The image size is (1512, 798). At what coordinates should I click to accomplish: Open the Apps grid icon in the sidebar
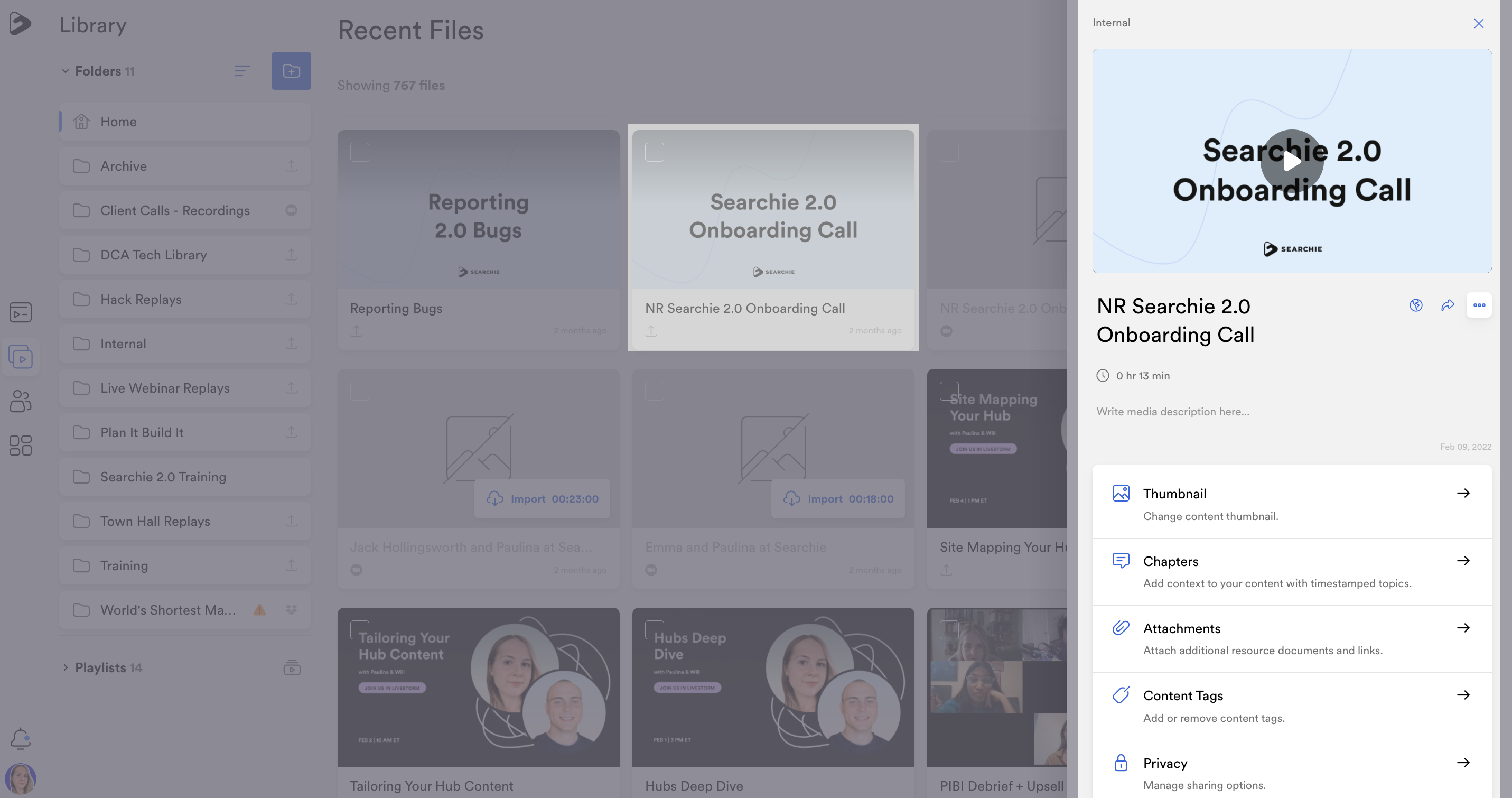tap(21, 445)
